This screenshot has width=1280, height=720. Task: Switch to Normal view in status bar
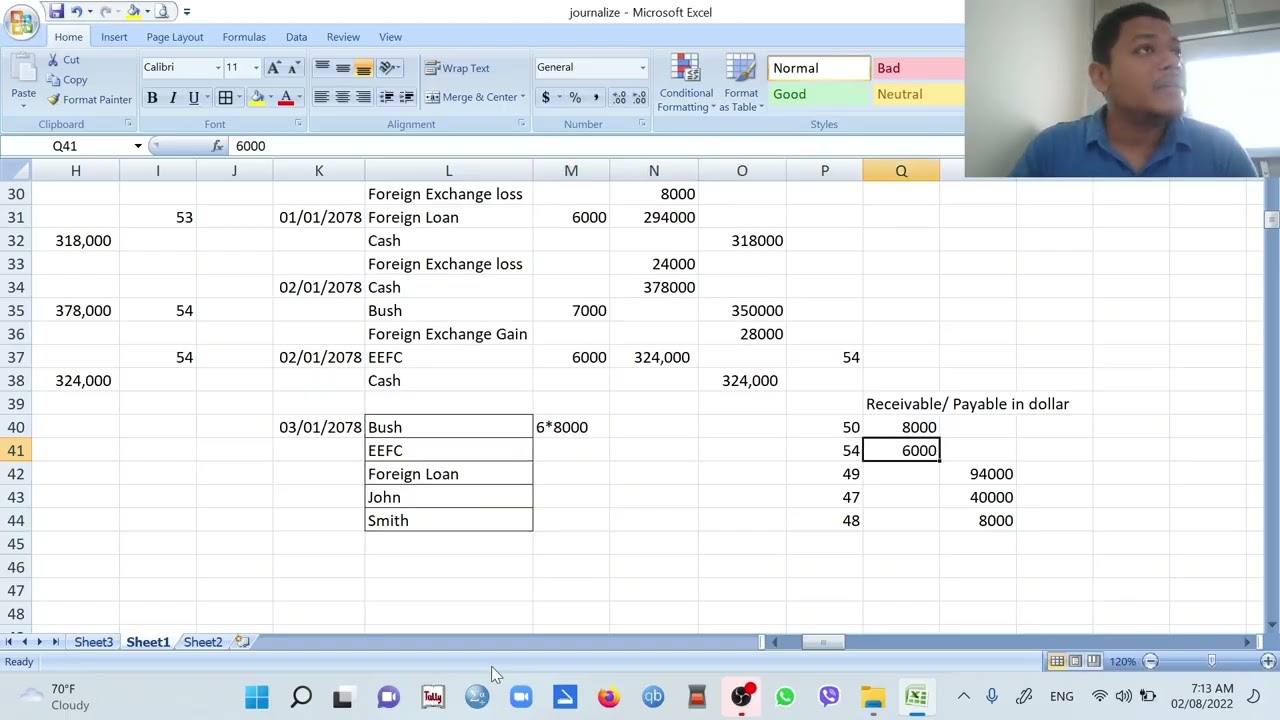(x=1057, y=661)
